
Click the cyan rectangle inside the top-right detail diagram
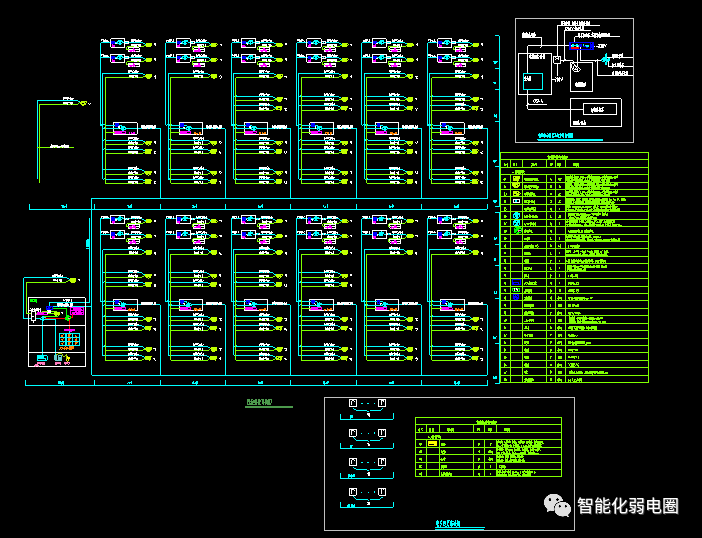[x=533, y=81]
